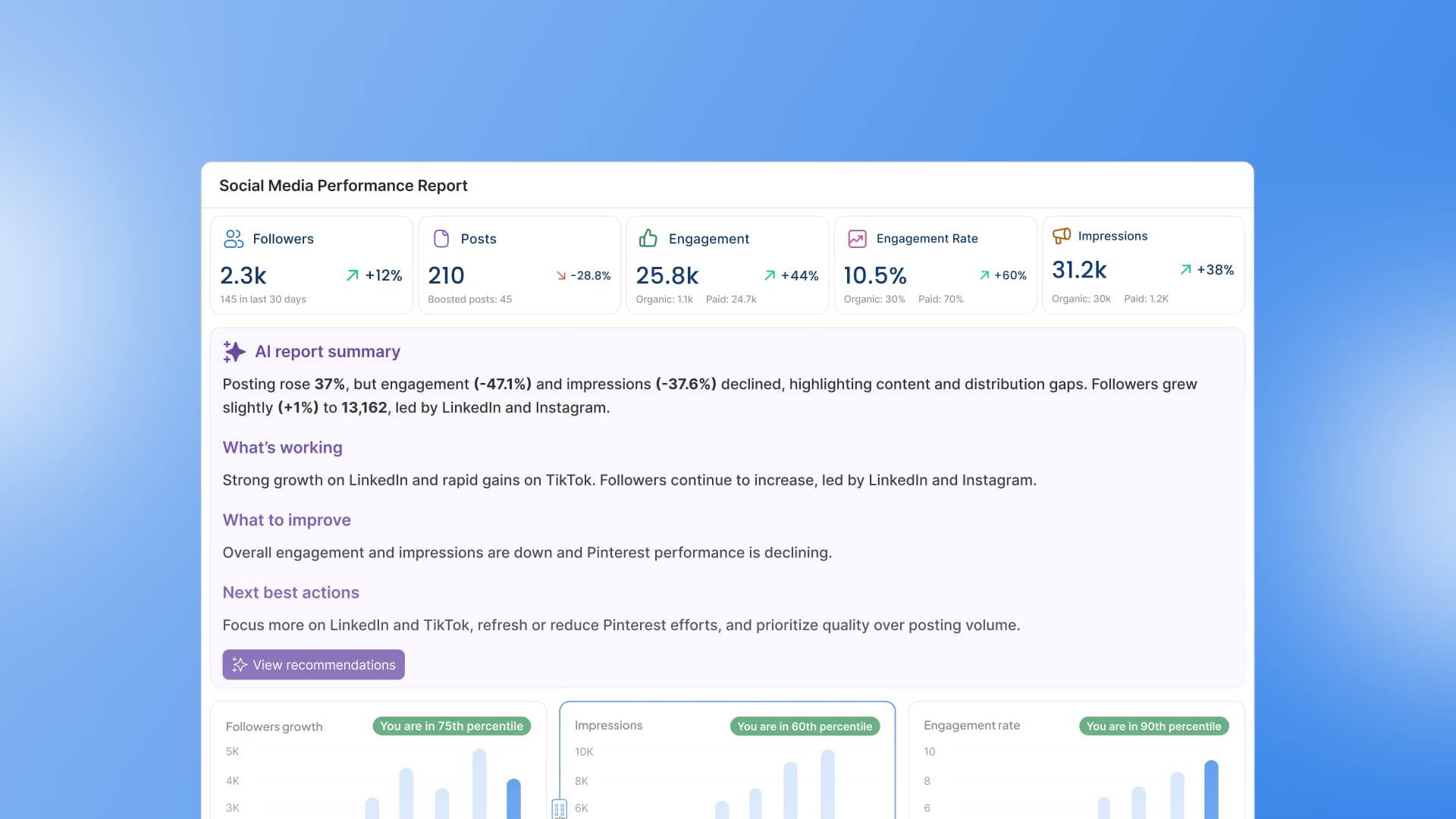Click the Next best actions heading
Image resolution: width=1456 pixels, height=819 pixels.
pyautogui.click(x=290, y=593)
